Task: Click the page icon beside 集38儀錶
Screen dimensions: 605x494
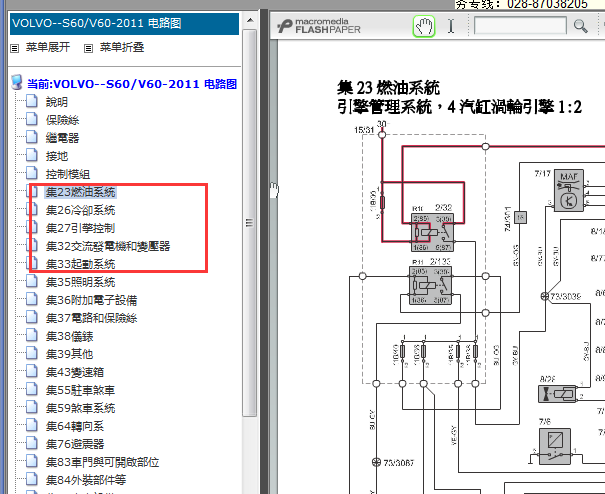Action: click(x=32, y=335)
